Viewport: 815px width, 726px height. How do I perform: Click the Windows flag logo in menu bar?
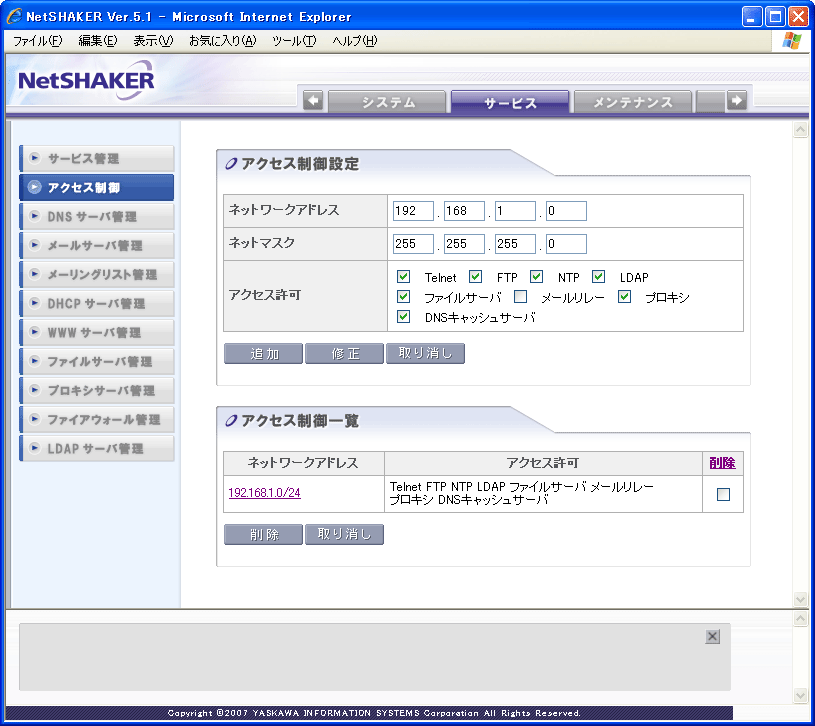click(791, 41)
